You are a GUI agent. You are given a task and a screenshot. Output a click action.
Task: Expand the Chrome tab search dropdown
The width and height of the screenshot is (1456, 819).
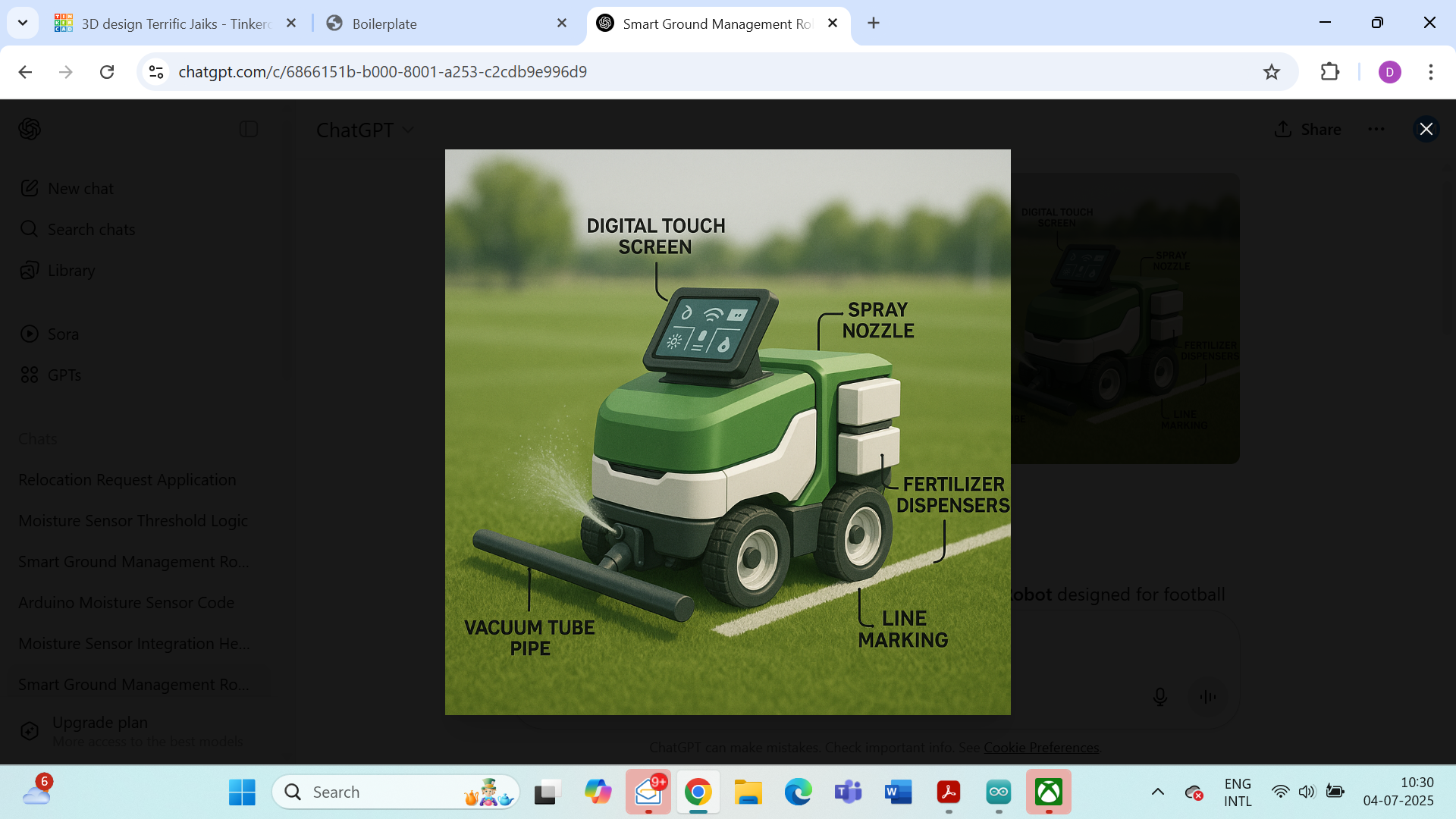[x=23, y=23]
